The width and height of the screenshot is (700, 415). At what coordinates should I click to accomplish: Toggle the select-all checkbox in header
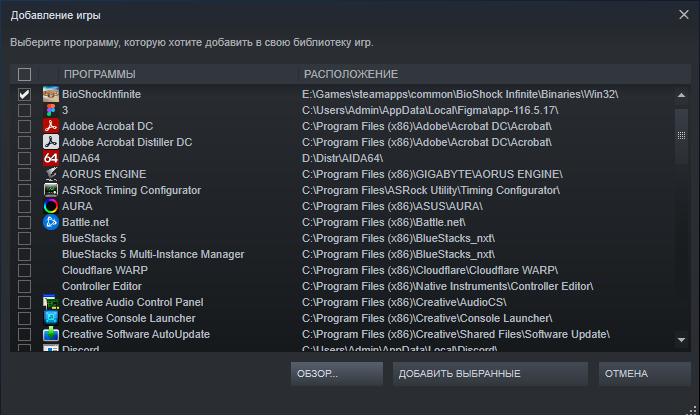(24, 74)
